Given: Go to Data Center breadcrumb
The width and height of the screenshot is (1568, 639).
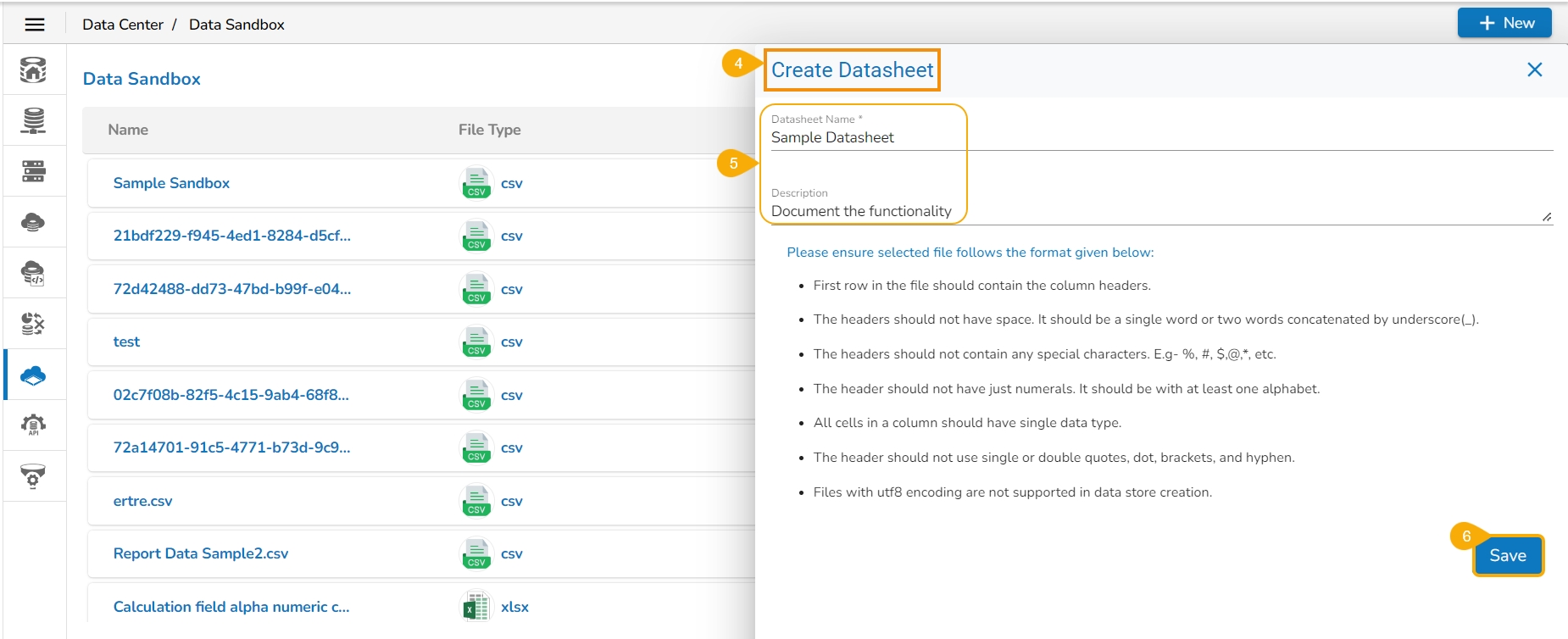Looking at the screenshot, I should click(x=123, y=25).
